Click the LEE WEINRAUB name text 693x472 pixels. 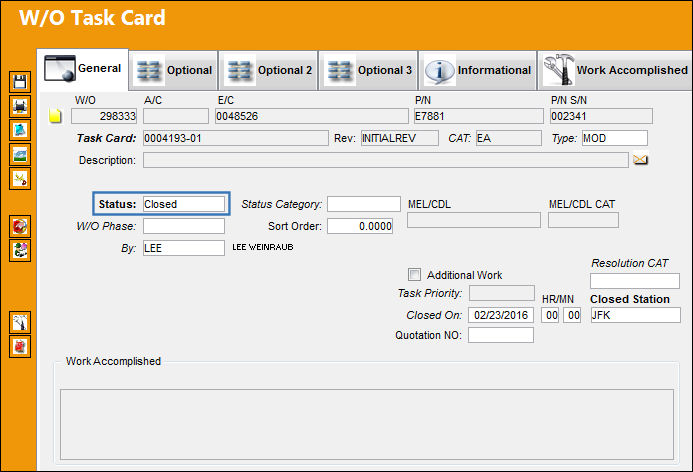(x=263, y=247)
